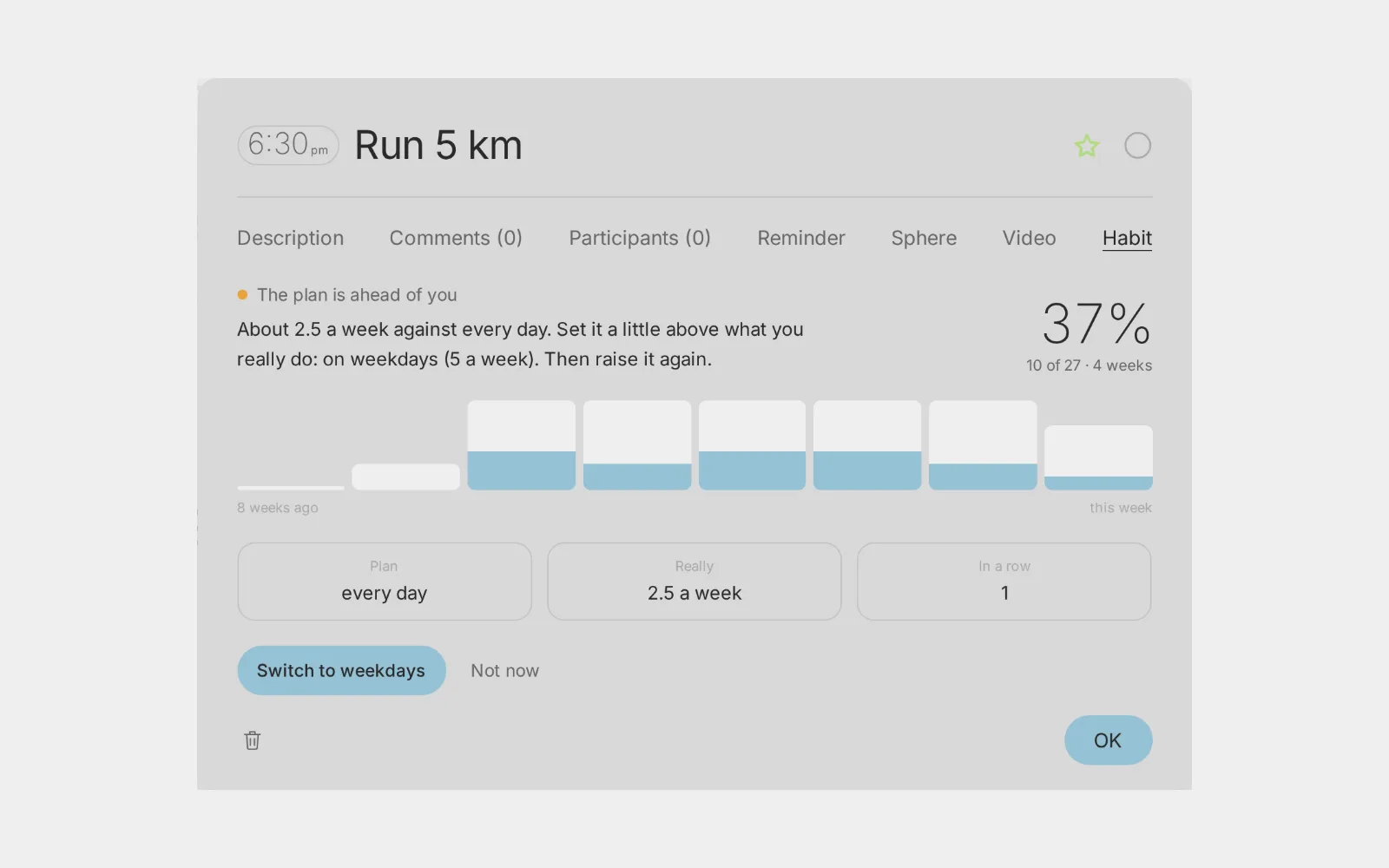Click the 37% completion figure
Viewport: 1389px width, 868px height.
coord(1096,324)
